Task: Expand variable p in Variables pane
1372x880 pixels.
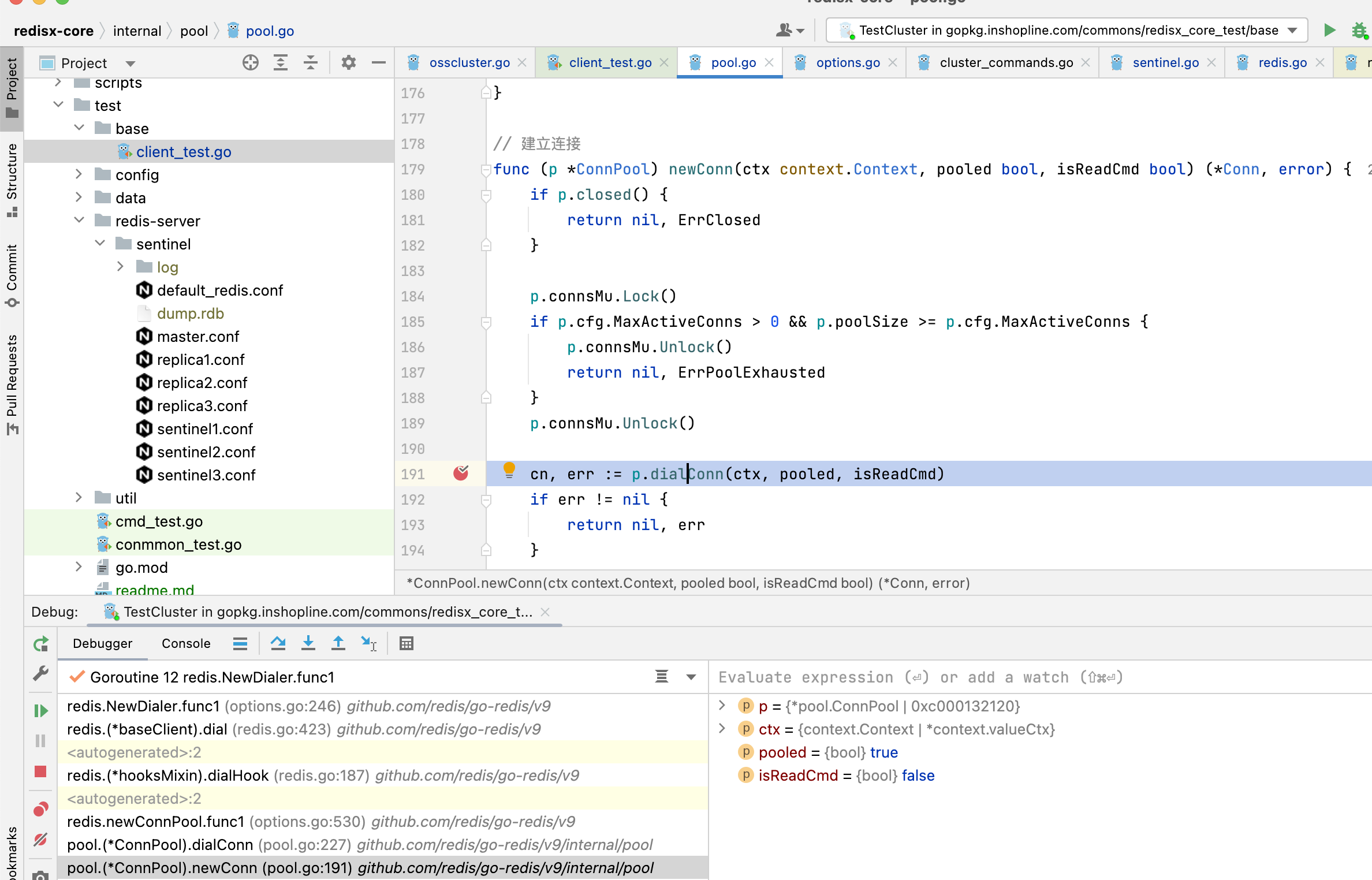Action: click(722, 705)
